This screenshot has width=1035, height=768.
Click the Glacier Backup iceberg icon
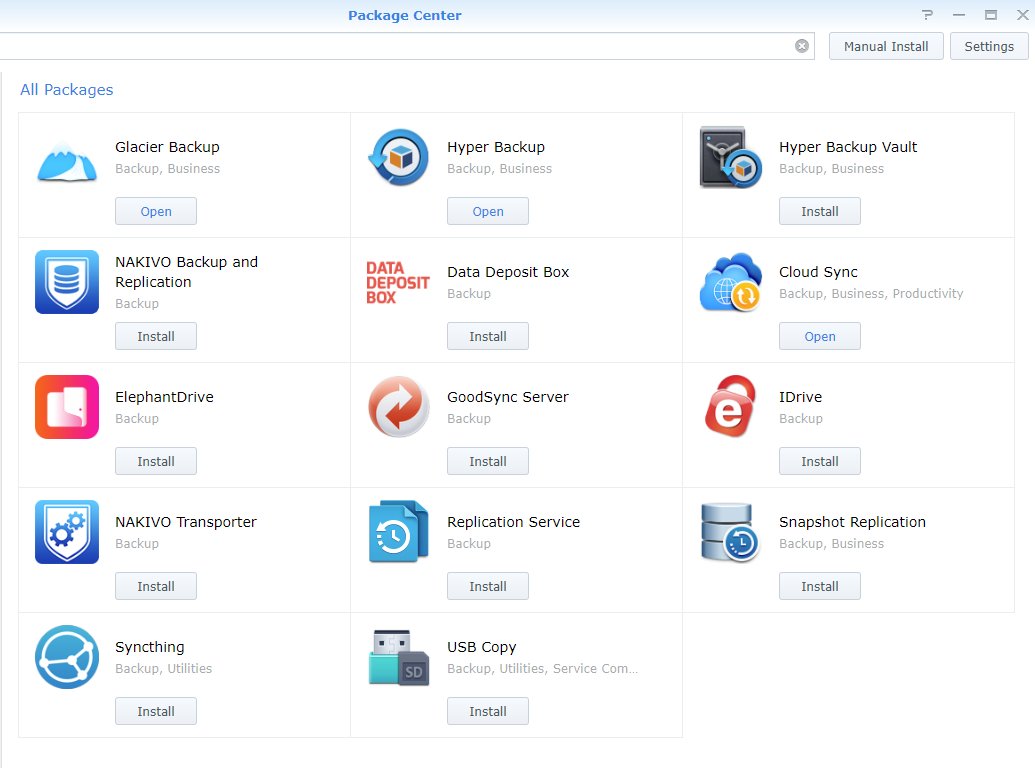pyautogui.click(x=67, y=162)
